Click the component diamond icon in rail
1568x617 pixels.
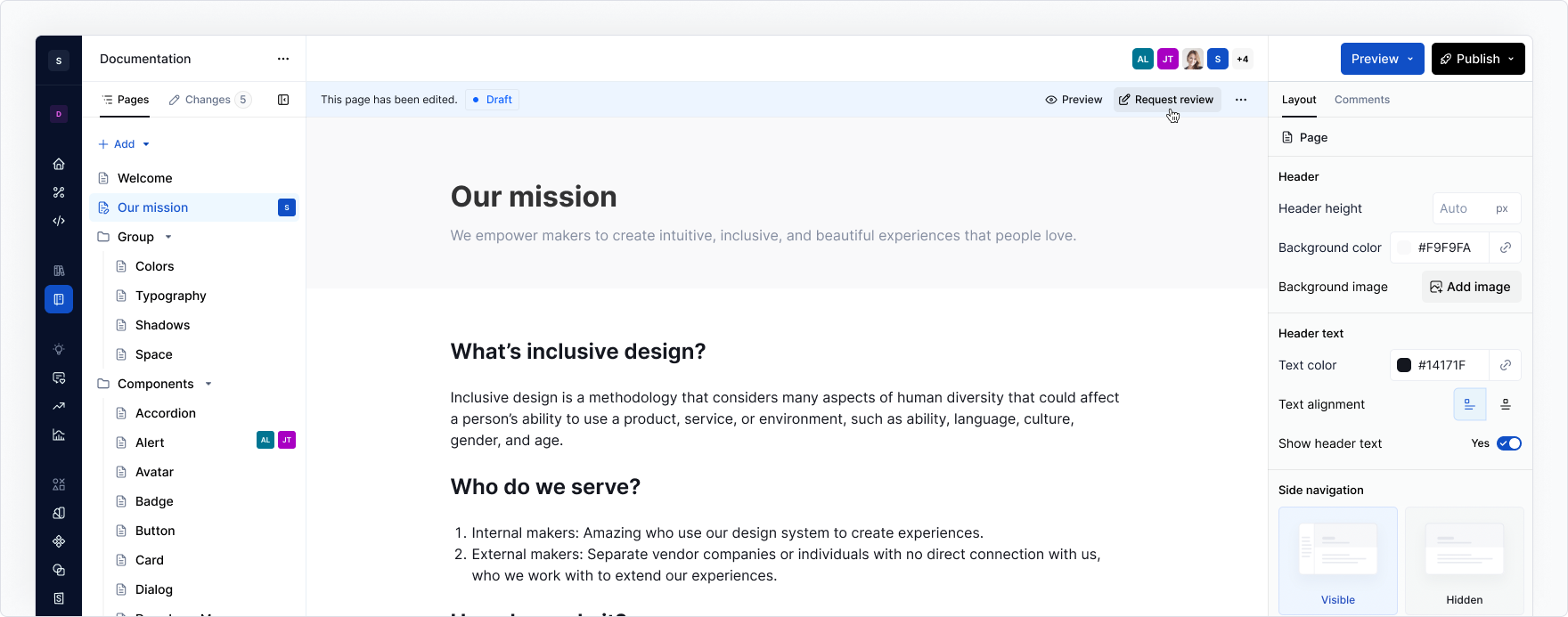coord(59,541)
